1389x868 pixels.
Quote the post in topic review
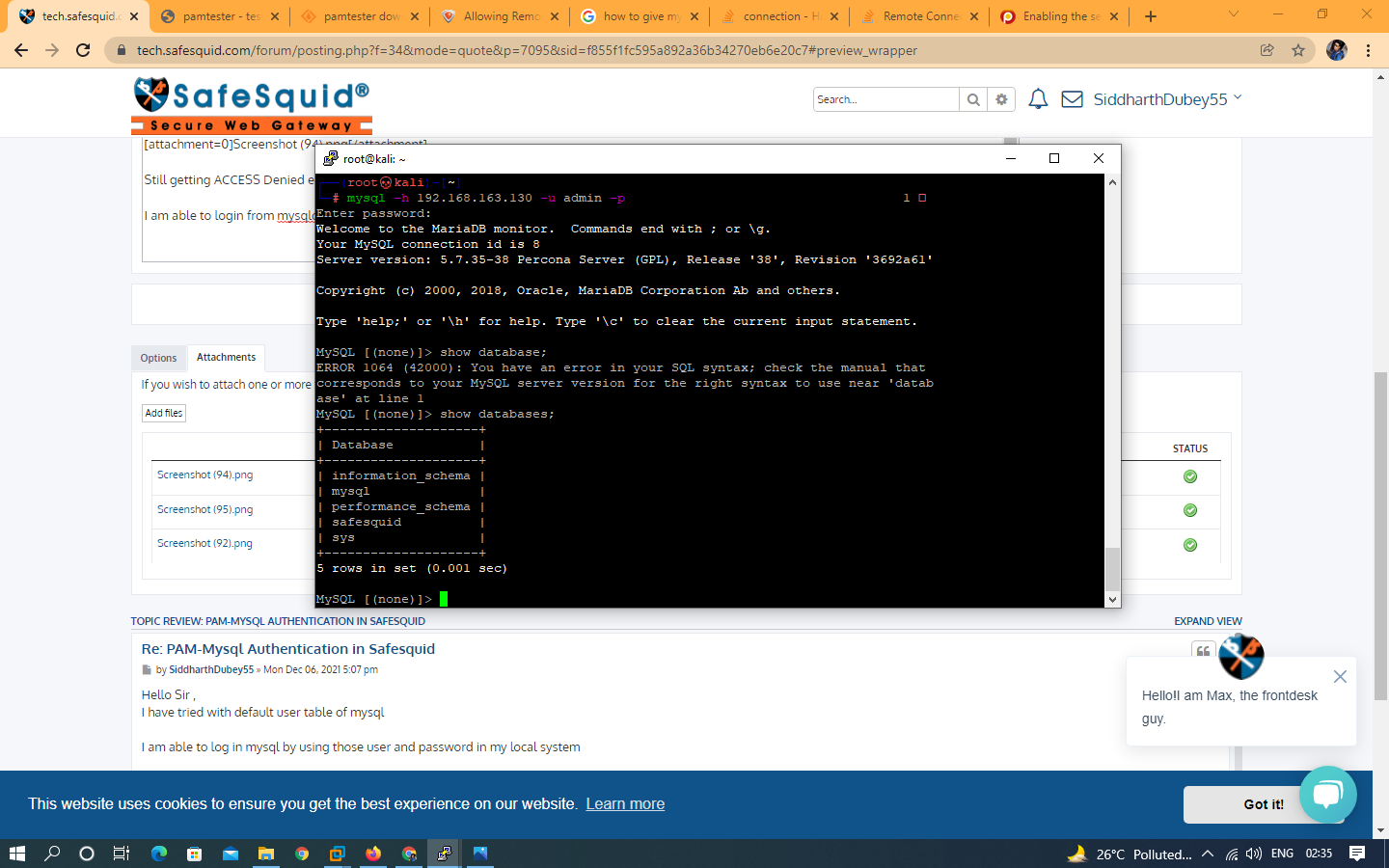coord(1203,652)
